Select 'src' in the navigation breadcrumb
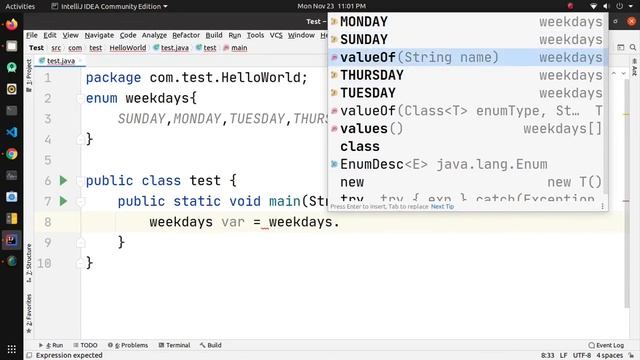 [56, 48]
